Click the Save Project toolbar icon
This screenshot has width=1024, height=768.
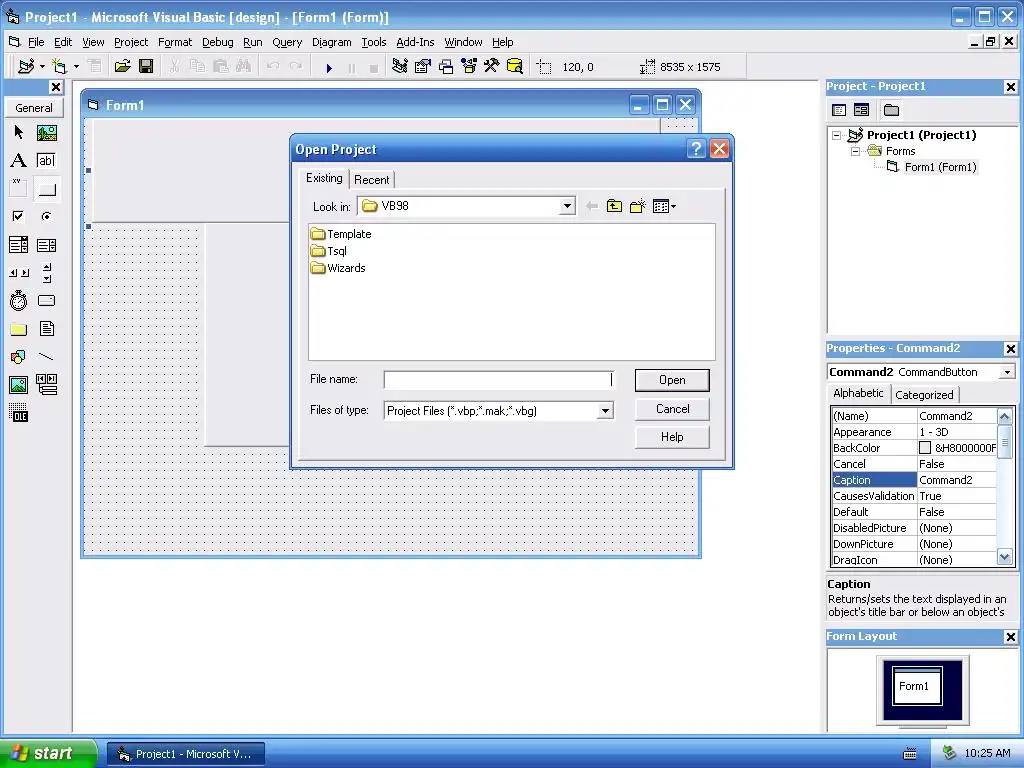pyautogui.click(x=146, y=67)
